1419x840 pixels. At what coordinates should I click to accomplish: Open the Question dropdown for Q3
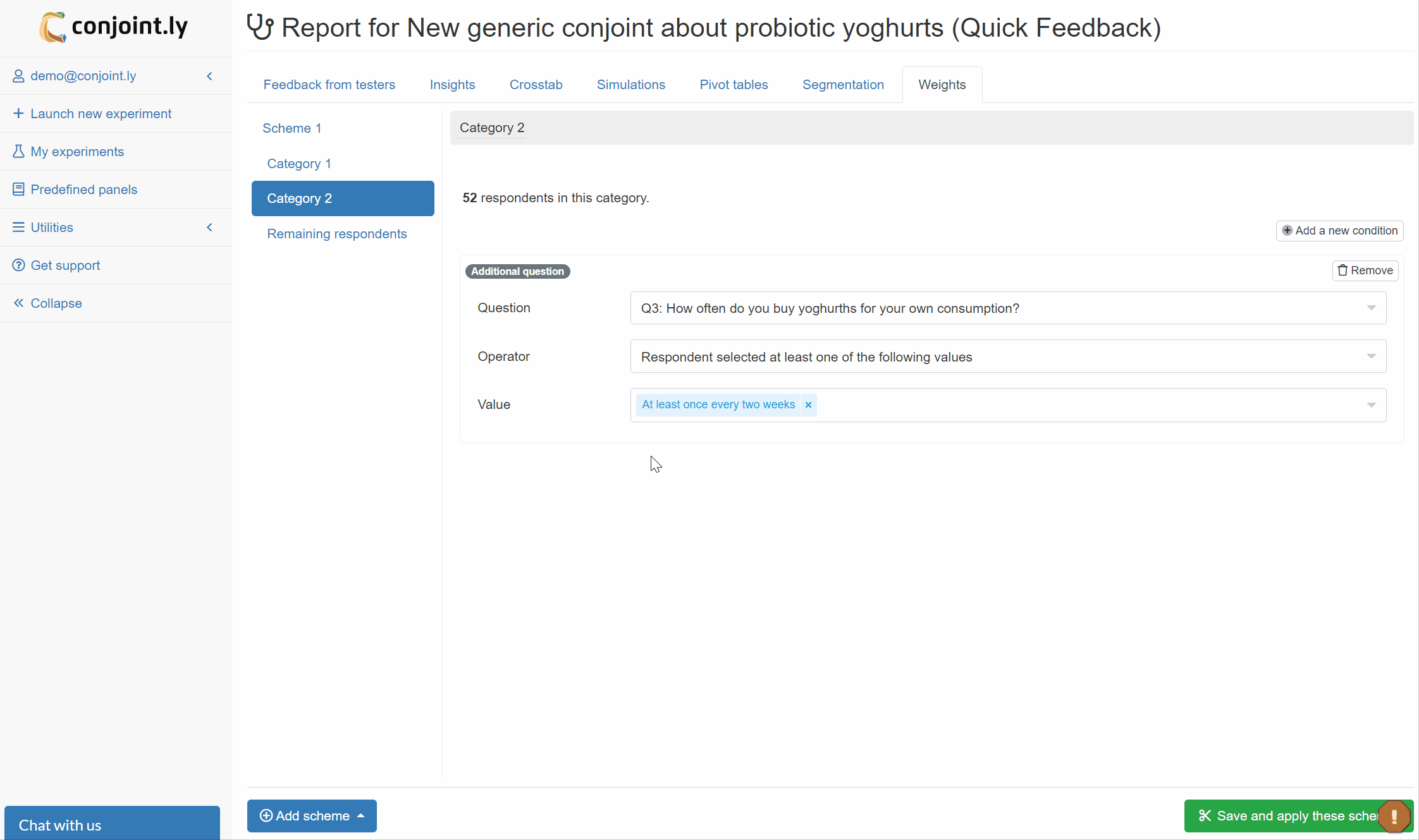click(1008, 308)
